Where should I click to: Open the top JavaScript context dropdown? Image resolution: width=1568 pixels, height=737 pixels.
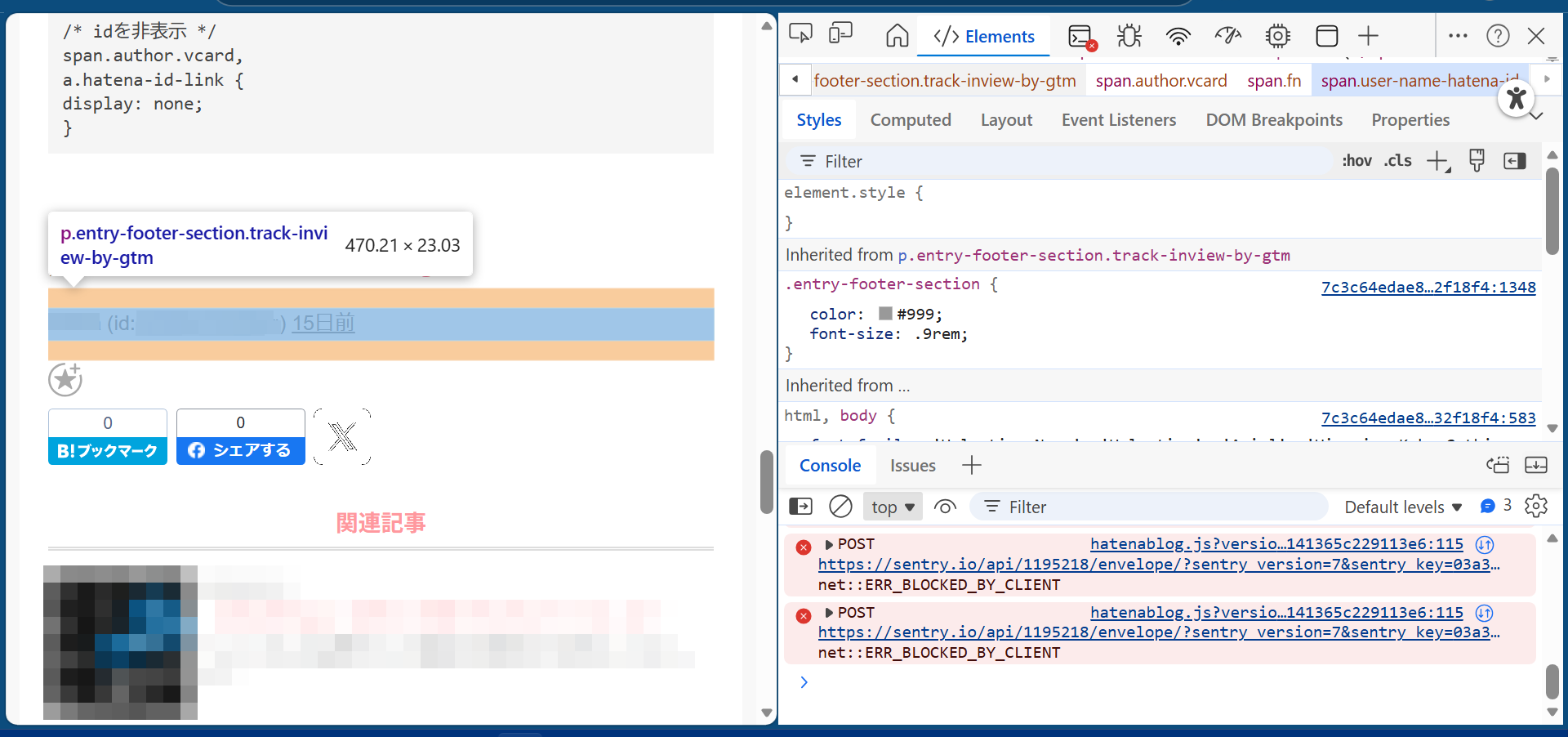[x=893, y=507]
